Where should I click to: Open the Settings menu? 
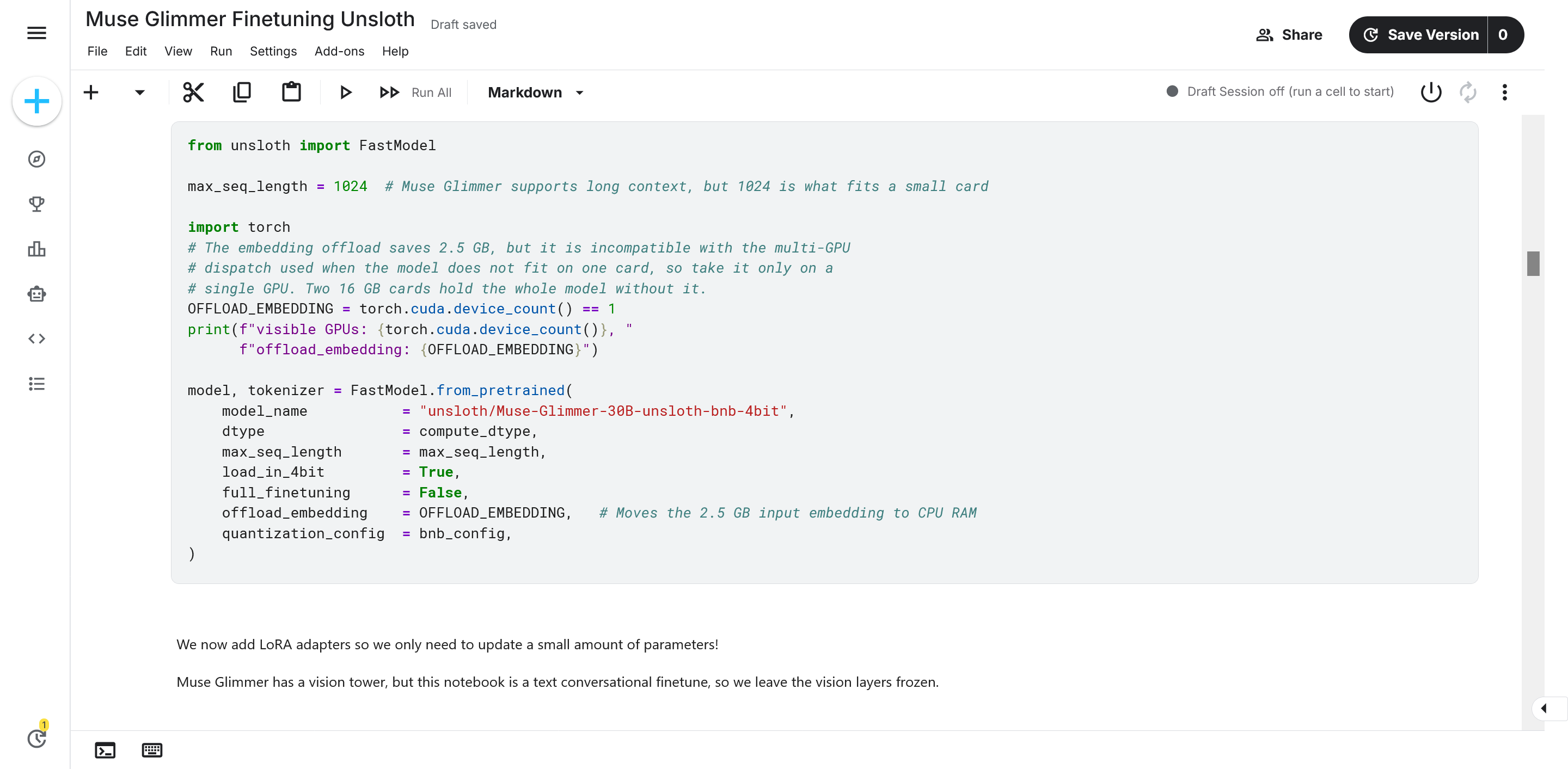point(273,51)
